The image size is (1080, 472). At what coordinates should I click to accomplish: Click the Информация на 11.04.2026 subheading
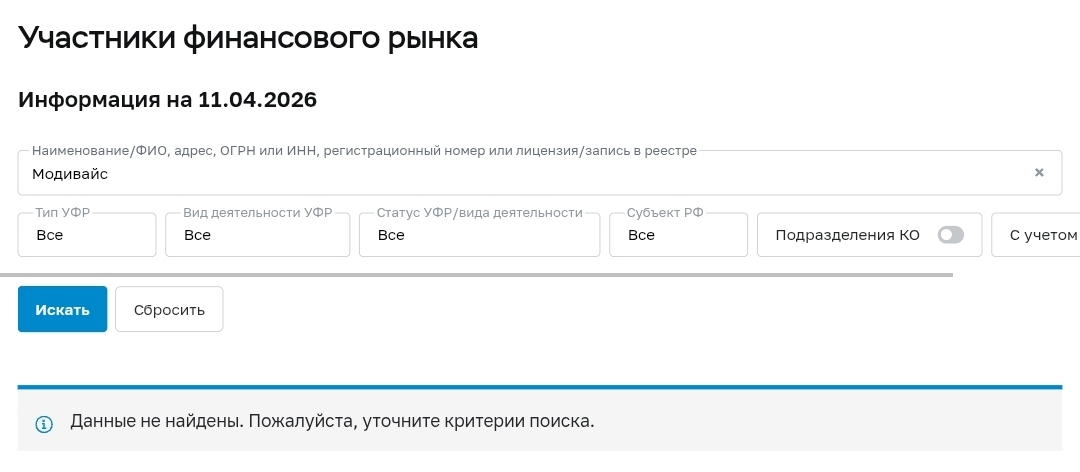(167, 100)
